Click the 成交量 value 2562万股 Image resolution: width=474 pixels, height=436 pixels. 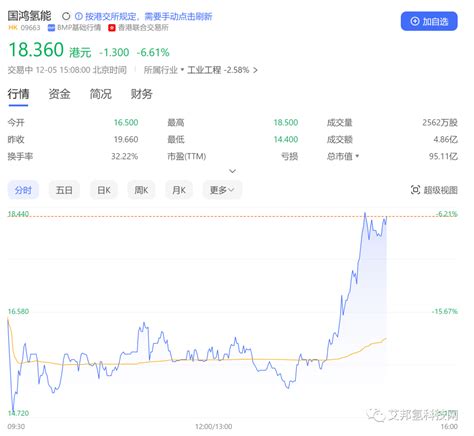[x=440, y=122]
